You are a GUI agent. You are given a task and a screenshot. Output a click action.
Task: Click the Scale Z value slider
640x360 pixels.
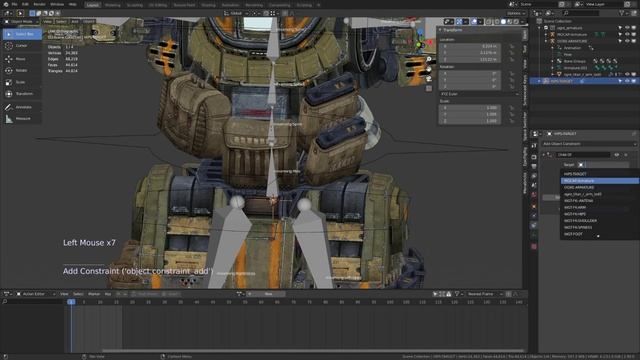click(470, 121)
